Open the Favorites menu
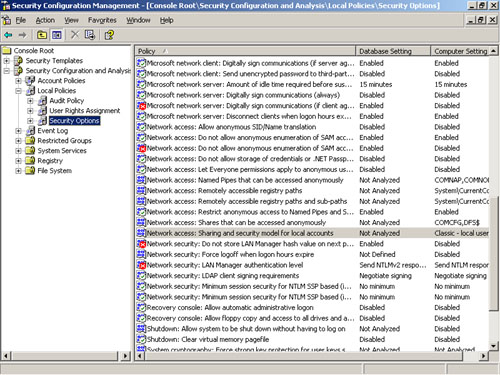The image size is (500, 375). pyautogui.click(x=102, y=20)
